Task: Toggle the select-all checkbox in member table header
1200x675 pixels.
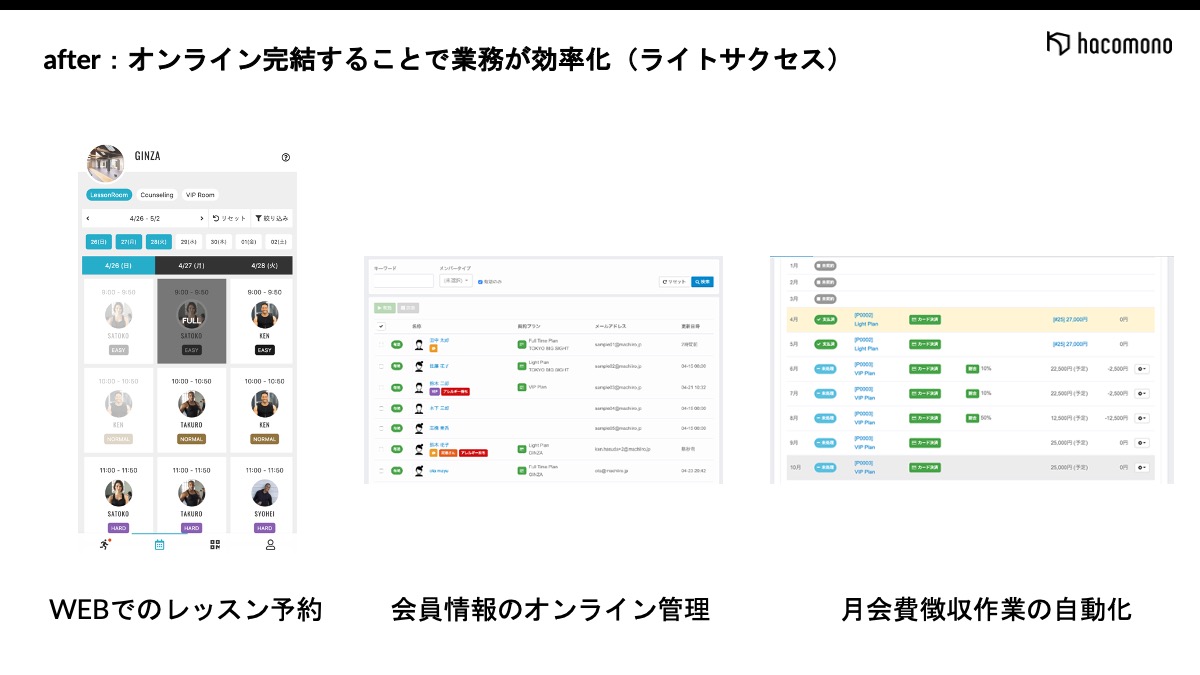Action: [381, 326]
